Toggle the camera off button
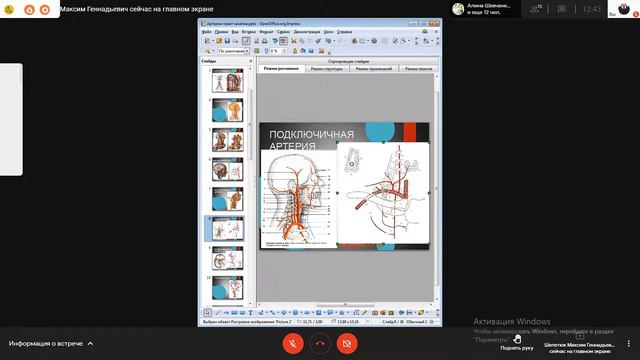640x360 pixels. coord(347,343)
